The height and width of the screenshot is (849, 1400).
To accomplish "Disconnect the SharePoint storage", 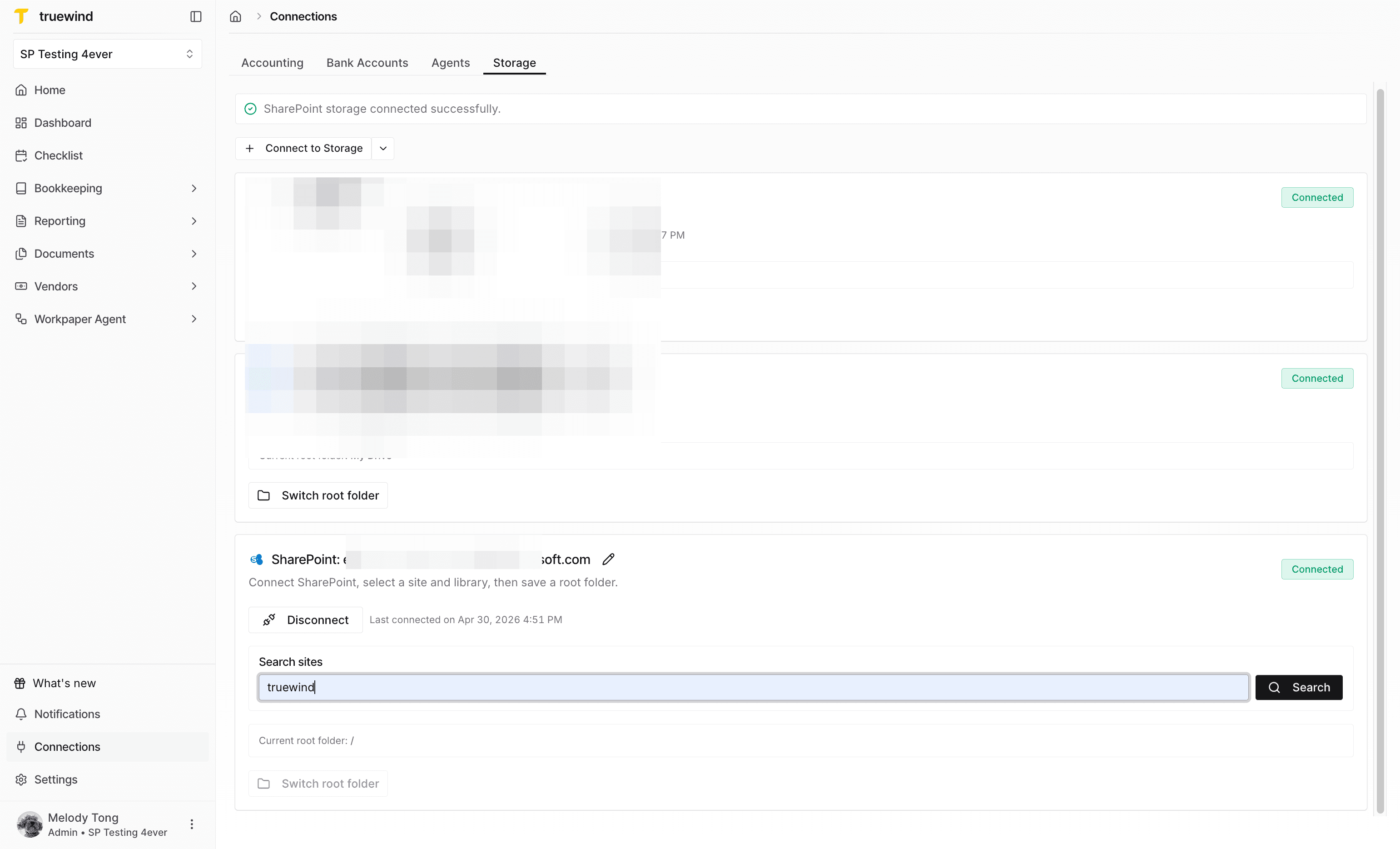I will click(x=306, y=620).
